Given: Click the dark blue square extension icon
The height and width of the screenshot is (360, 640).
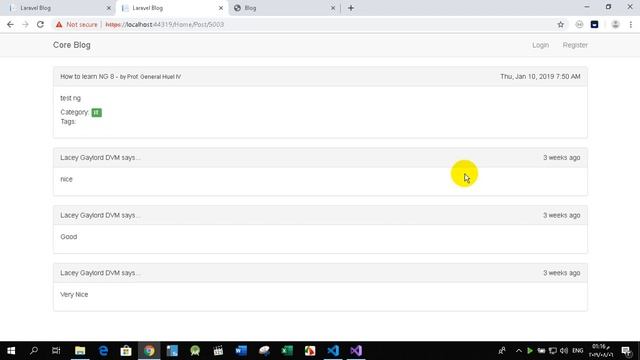Looking at the screenshot, I should pyautogui.click(x=595, y=24).
